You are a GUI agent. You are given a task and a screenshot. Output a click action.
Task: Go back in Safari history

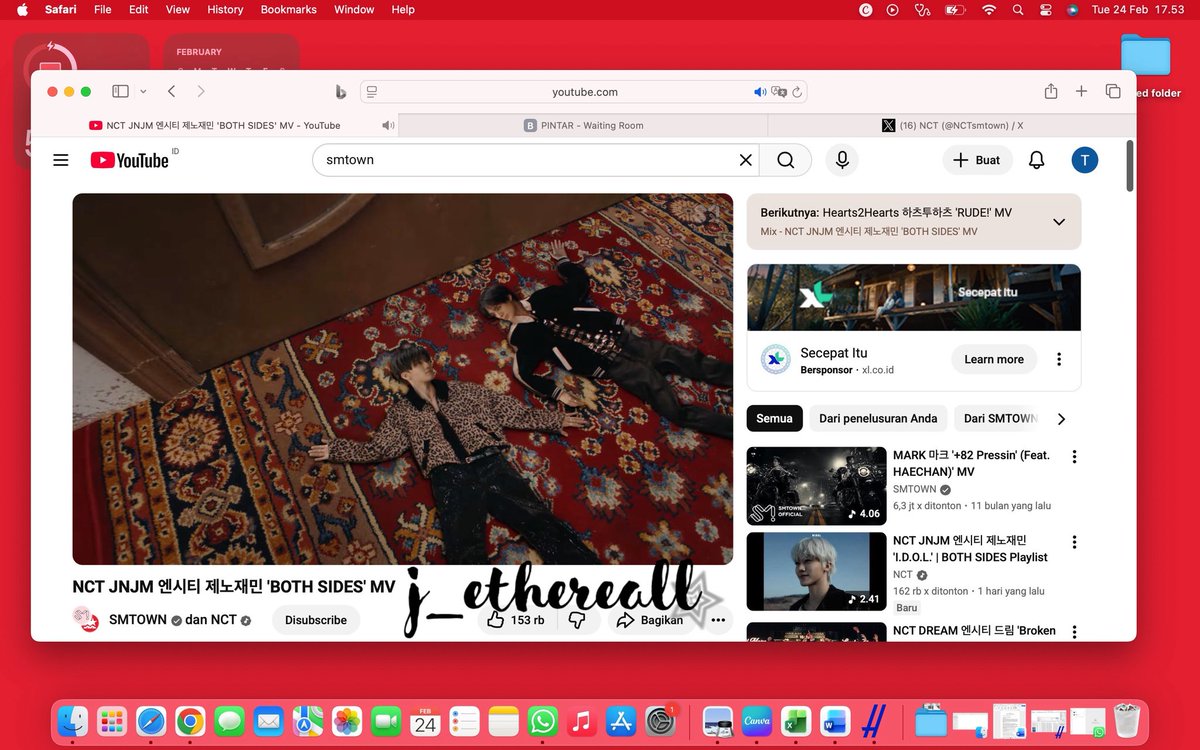point(171,91)
